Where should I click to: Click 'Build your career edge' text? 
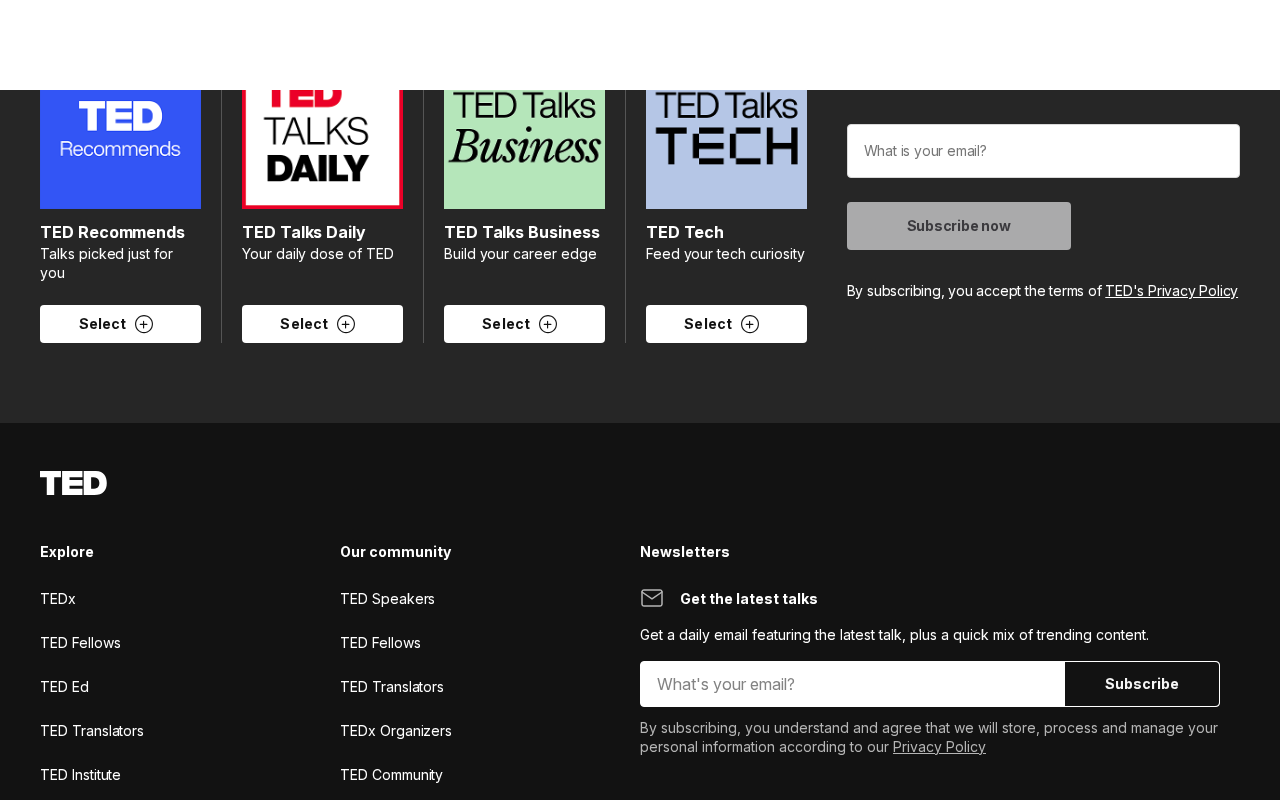point(520,254)
